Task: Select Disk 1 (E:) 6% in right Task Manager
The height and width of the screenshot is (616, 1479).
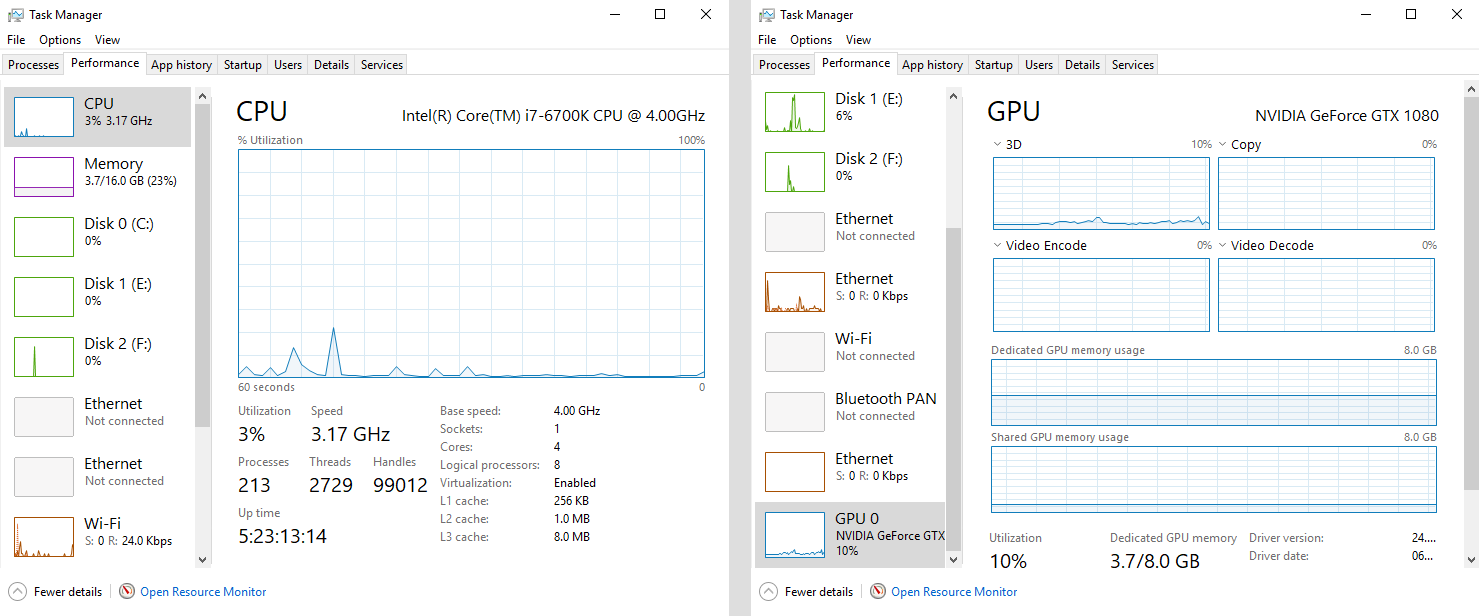Action: pyautogui.click(x=850, y=112)
